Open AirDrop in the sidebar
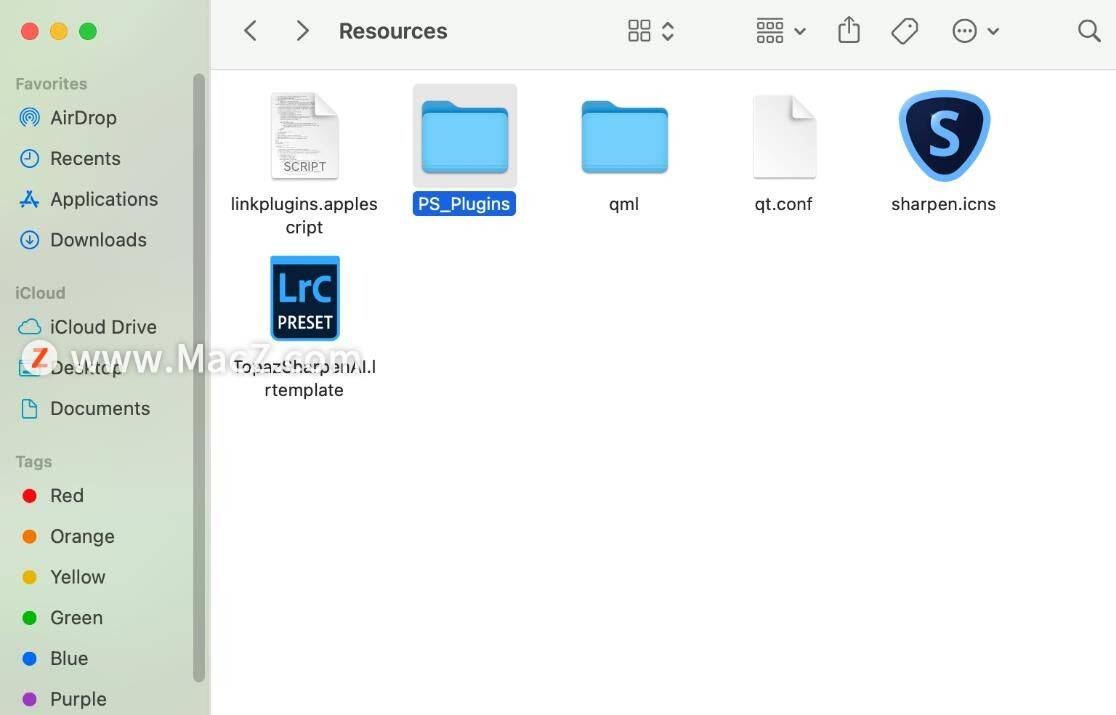The width and height of the screenshot is (1116, 715). [83, 118]
